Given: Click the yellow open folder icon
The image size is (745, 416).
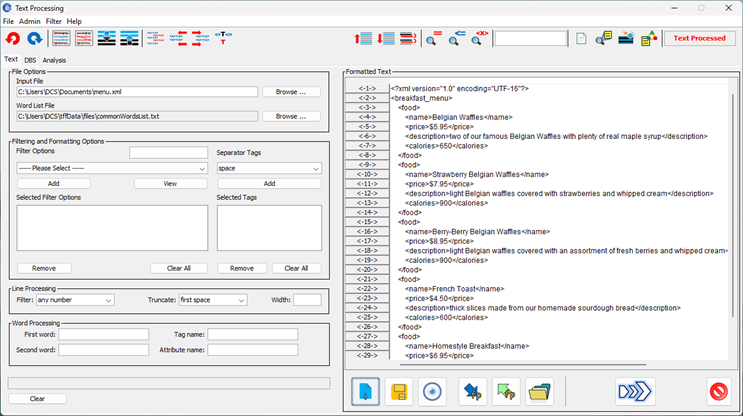Looking at the screenshot, I should tap(539, 392).
